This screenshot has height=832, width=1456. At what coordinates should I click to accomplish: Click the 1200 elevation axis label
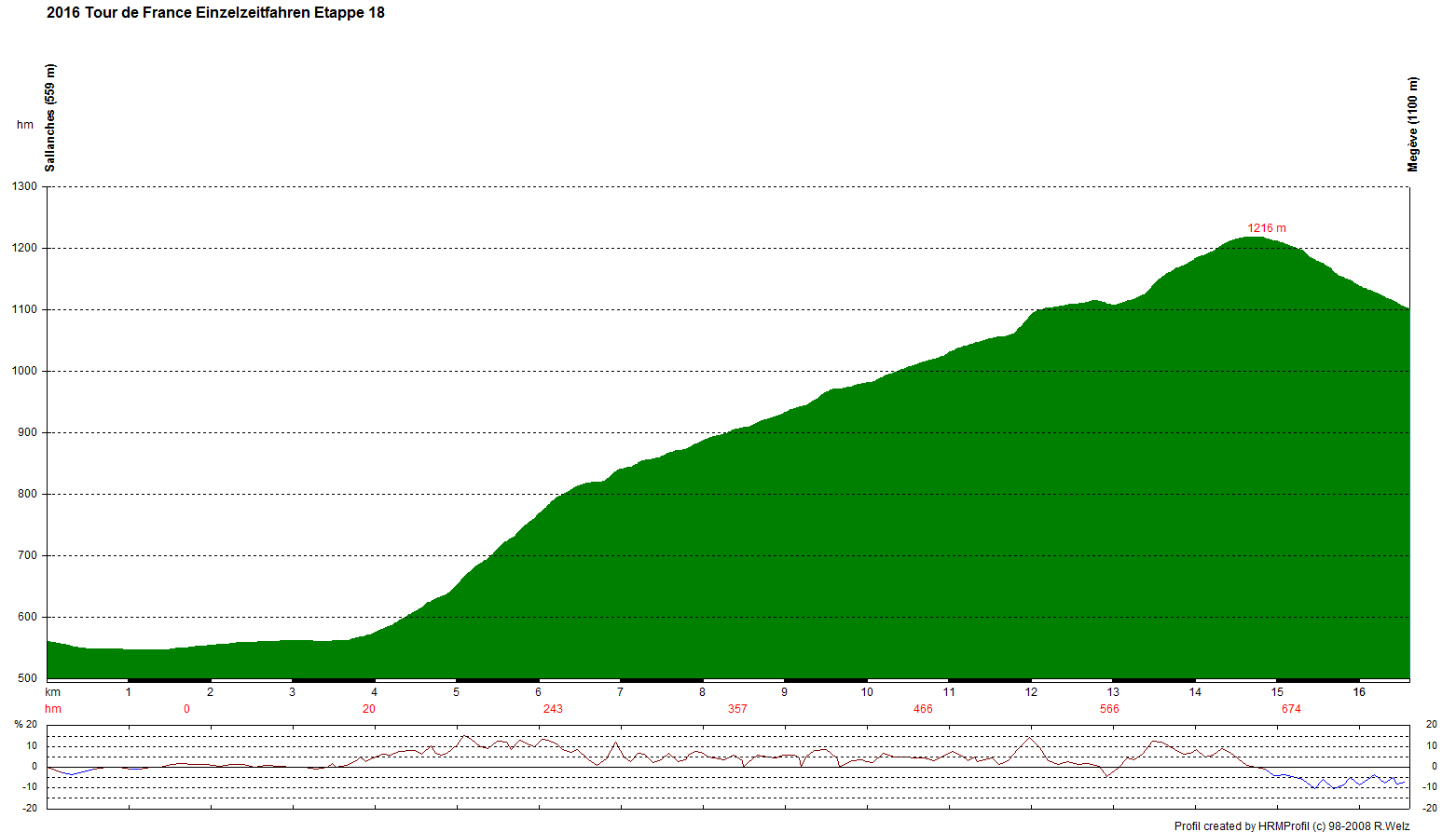click(25, 248)
